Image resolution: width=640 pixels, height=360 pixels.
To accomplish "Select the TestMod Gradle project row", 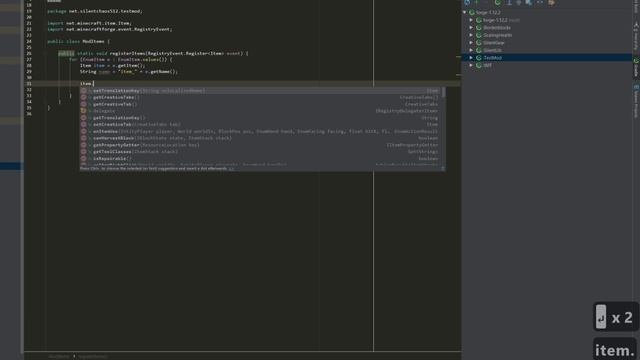I will (547, 58).
